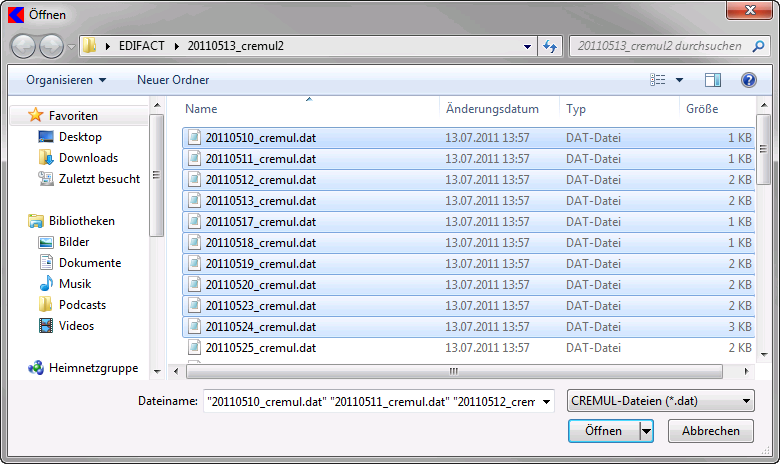
Task: Select EDIFACT in the address path
Action: (141, 46)
